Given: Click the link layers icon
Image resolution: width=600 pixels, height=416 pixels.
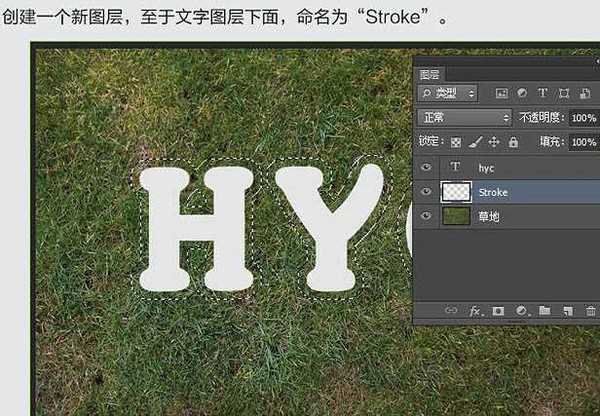Looking at the screenshot, I should click(451, 311).
